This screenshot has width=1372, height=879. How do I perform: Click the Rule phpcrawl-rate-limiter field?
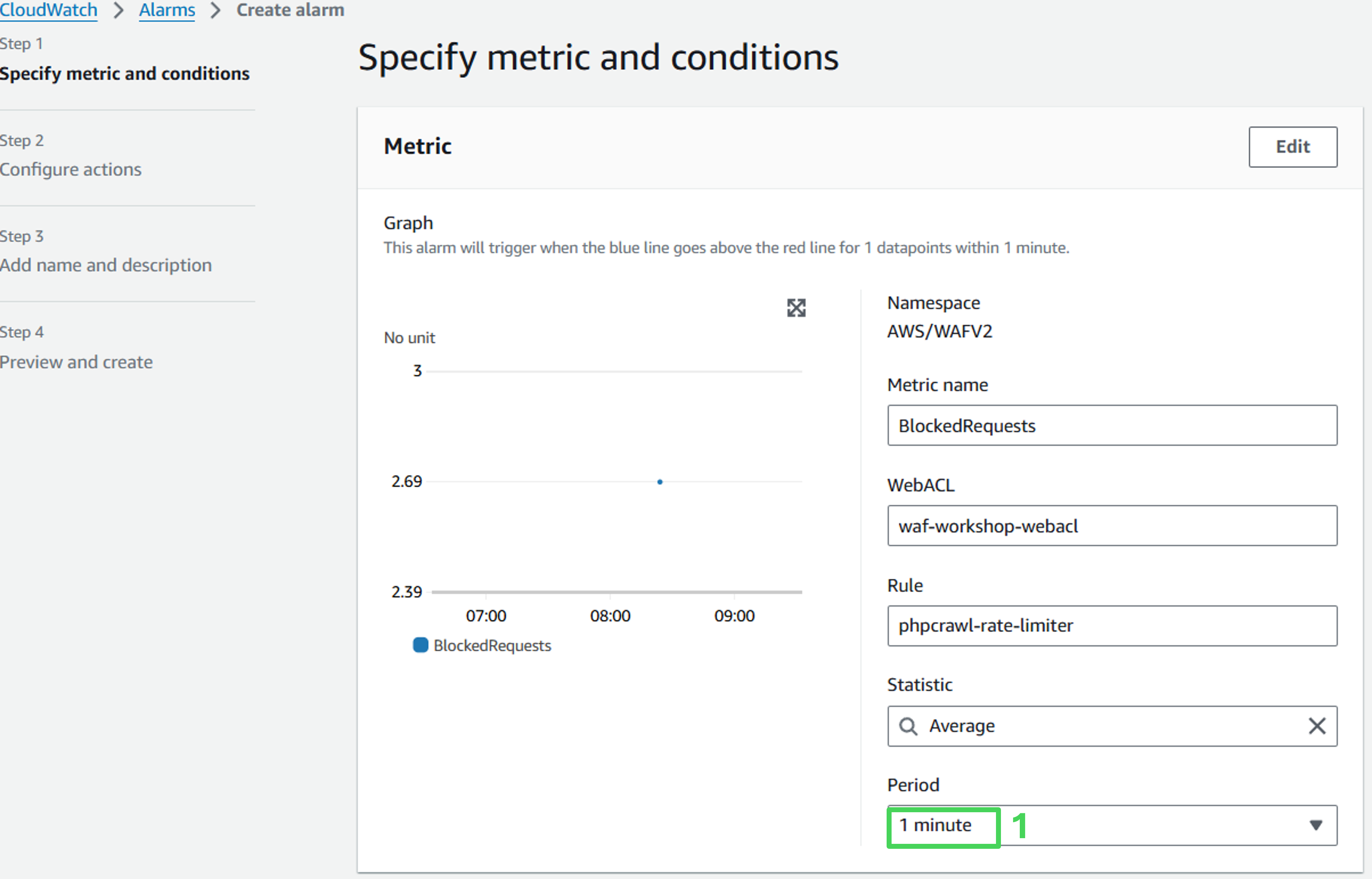(1111, 625)
